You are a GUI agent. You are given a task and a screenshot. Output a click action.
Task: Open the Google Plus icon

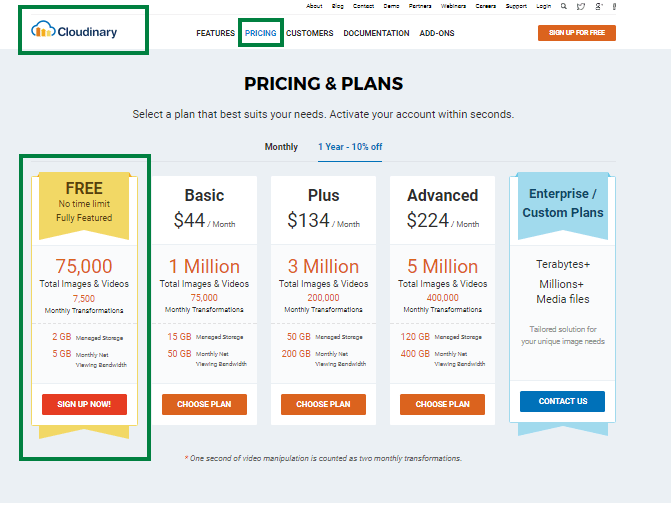point(599,6)
